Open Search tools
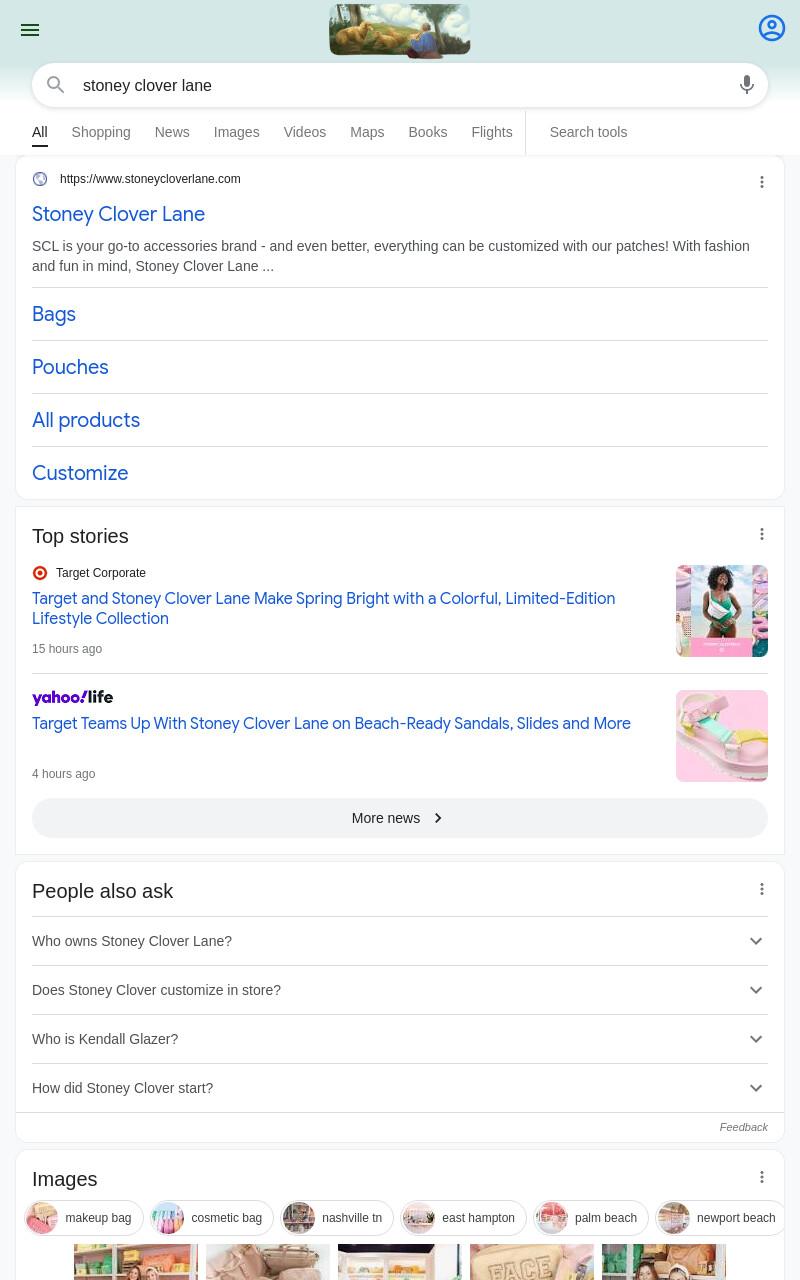This screenshot has width=800, height=1280. pos(588,132)
